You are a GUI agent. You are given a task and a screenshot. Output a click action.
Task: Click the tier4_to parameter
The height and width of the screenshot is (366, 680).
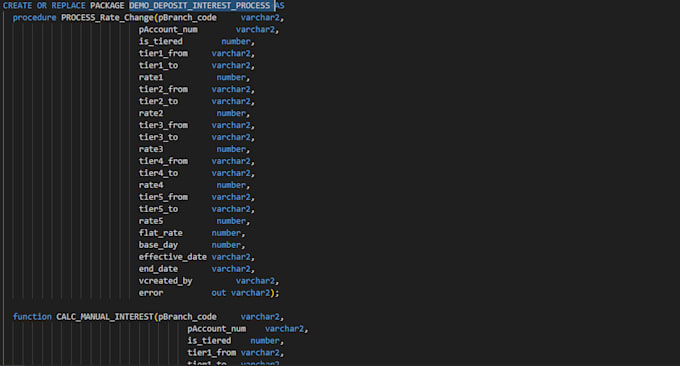158,173
